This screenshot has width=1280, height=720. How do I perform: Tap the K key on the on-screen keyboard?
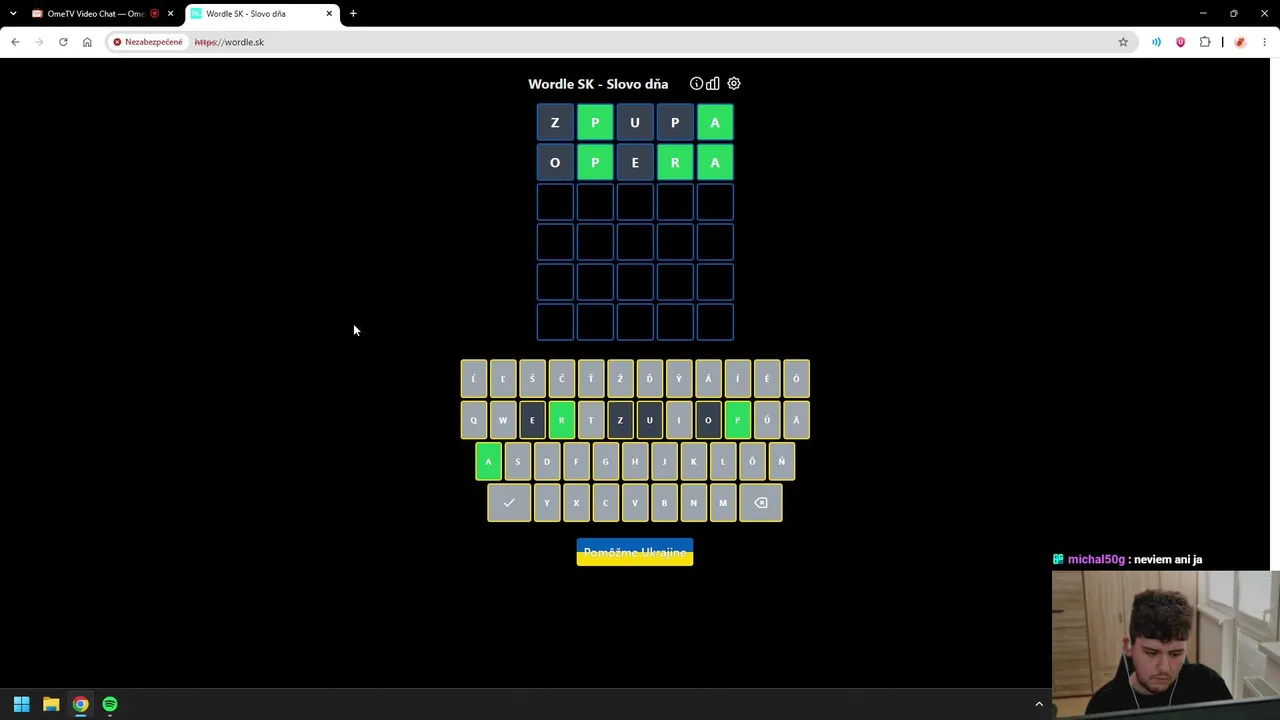click(x=693, y=462)
